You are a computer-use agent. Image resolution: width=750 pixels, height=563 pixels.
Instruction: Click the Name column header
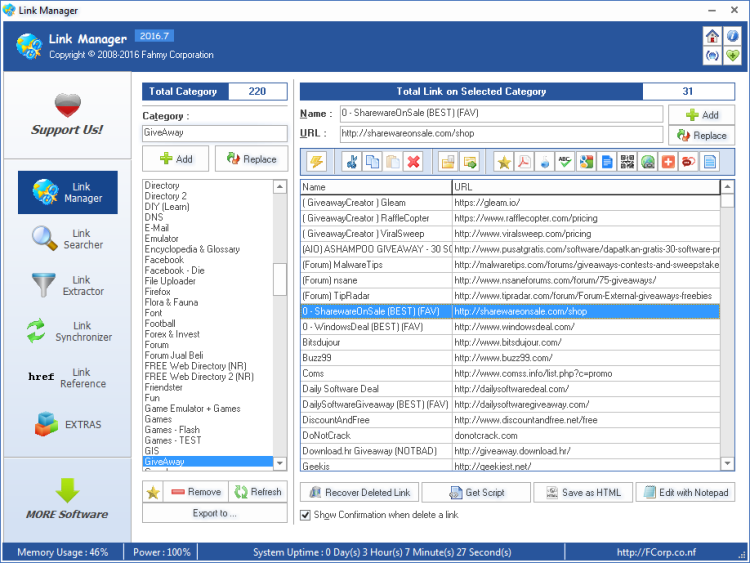375,187
